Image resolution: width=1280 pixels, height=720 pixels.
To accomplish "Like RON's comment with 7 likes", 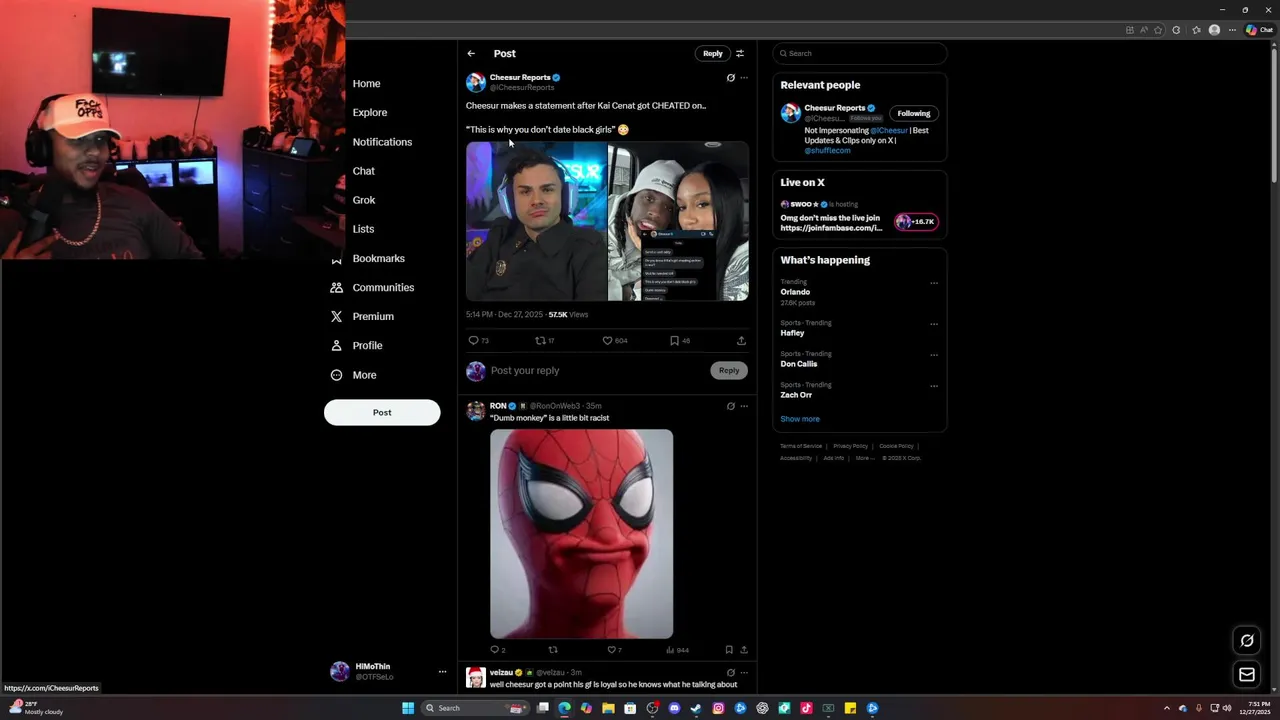I will click(612, 650).
